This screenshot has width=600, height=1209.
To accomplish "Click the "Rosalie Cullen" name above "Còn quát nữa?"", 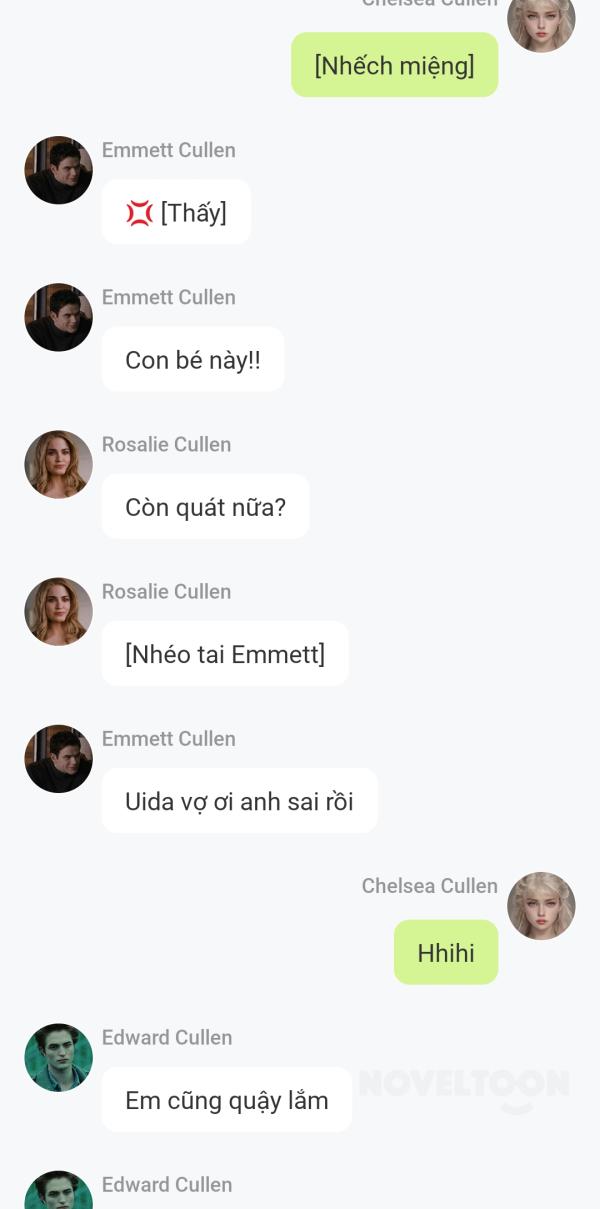I will 166,444.
